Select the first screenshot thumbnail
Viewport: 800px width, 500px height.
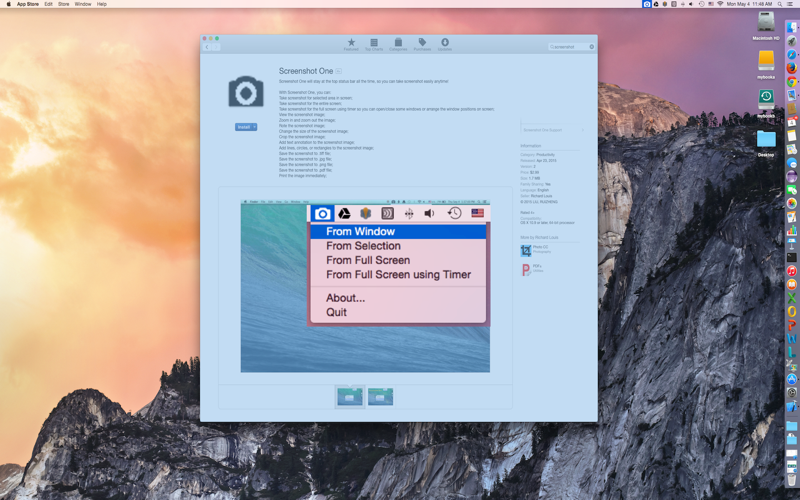[x=350, y=396]
